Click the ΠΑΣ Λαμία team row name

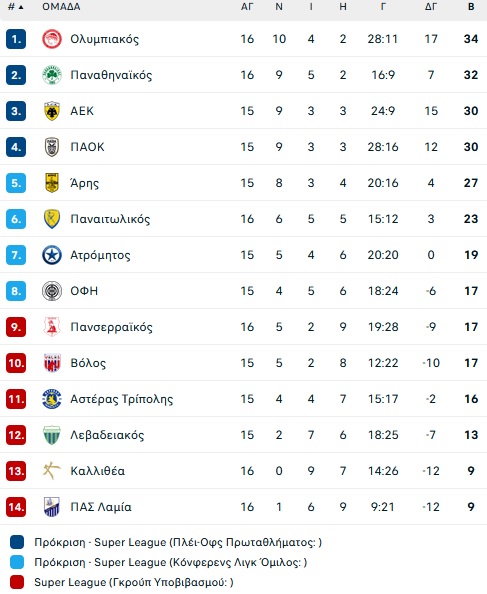pyautogui.click(x=101, y=507)
